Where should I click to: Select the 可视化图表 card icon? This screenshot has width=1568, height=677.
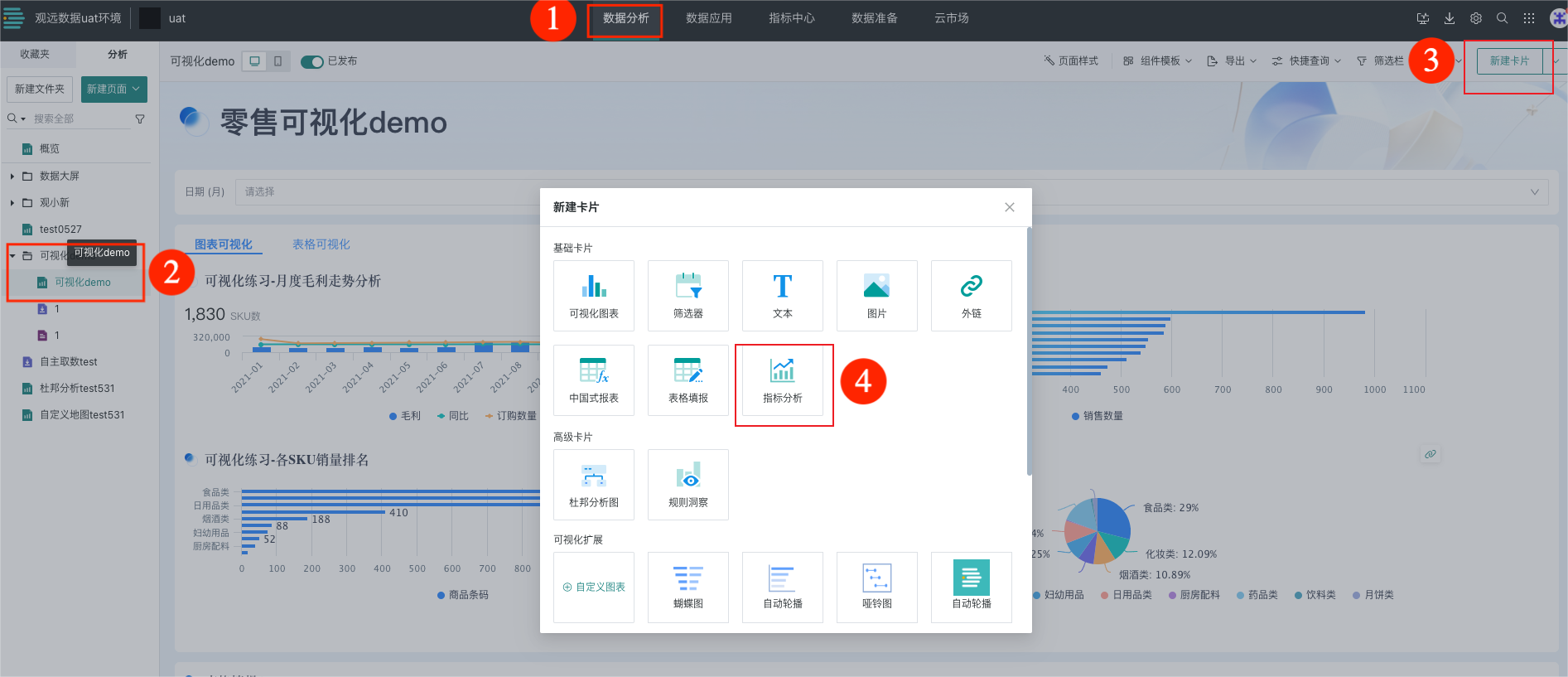tap(594, 287)
